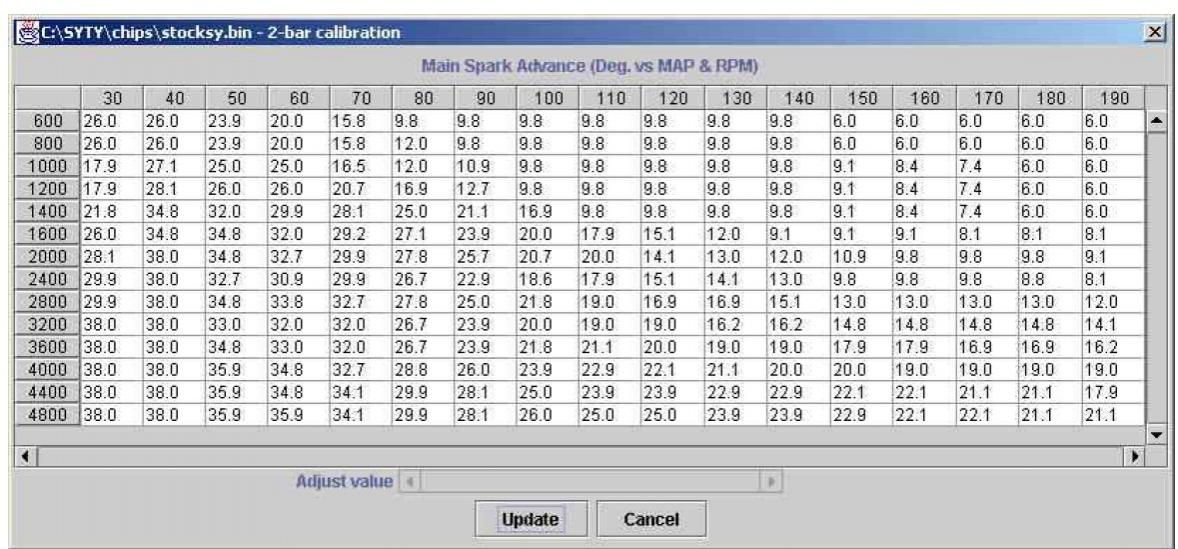
Task: Select the cell at 4800 RPM, 190 MAP
Action: pyautogui.click(x=1111, y=415)
